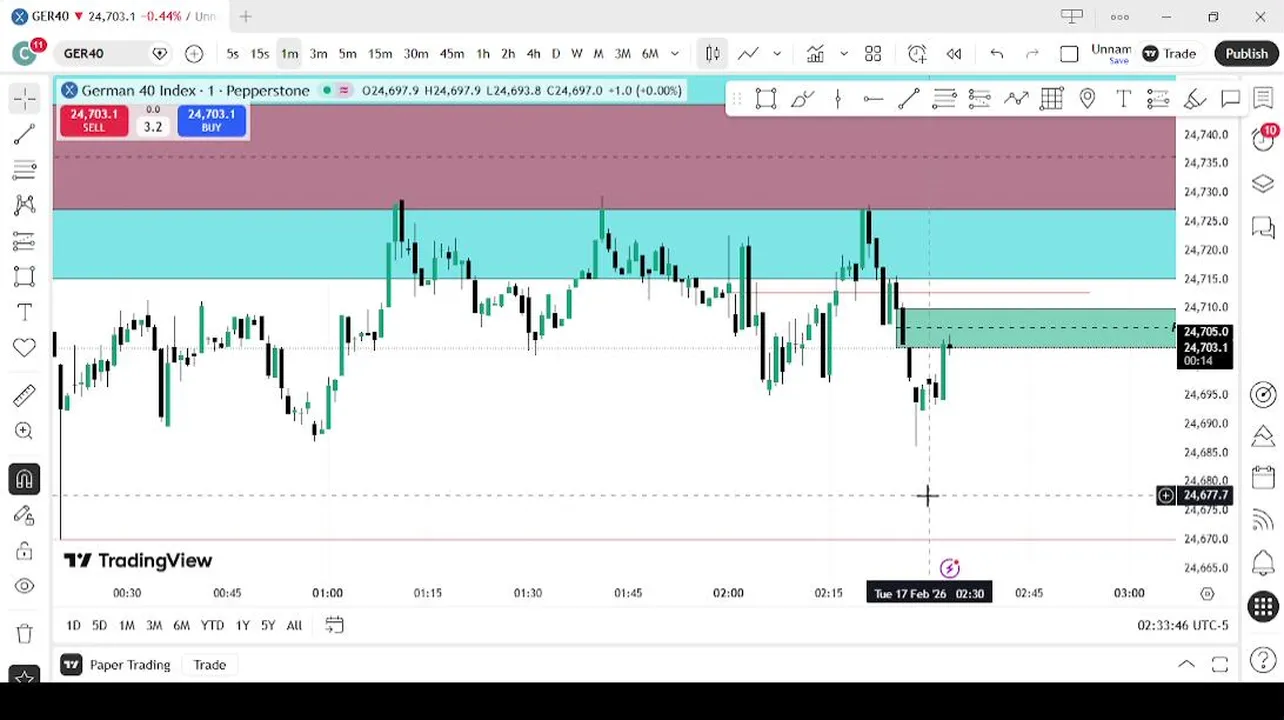Select the trend line drawing tool
This screenshot has height=720, width=1284.
[x=24, y=134]
